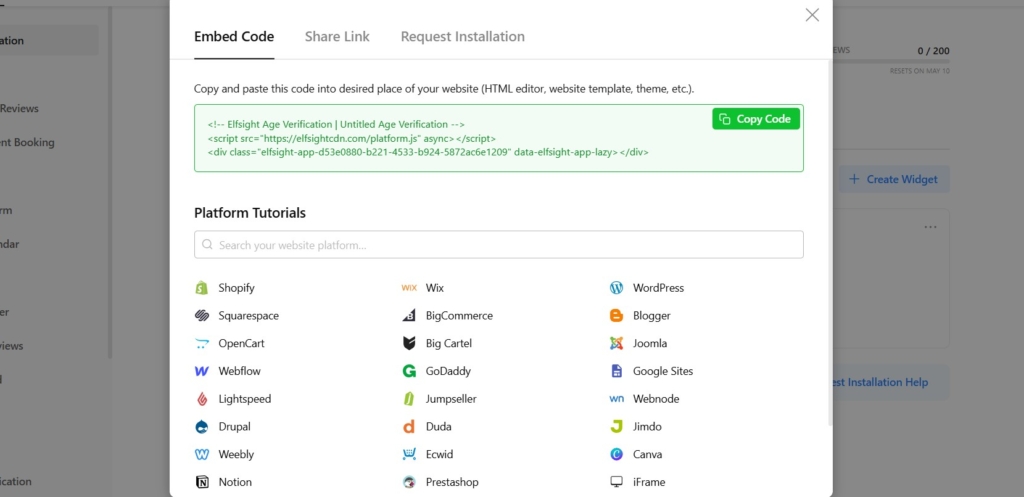Open the Request Installation tab
Viewport: 1024px width, 497px height.
point(462,37)
